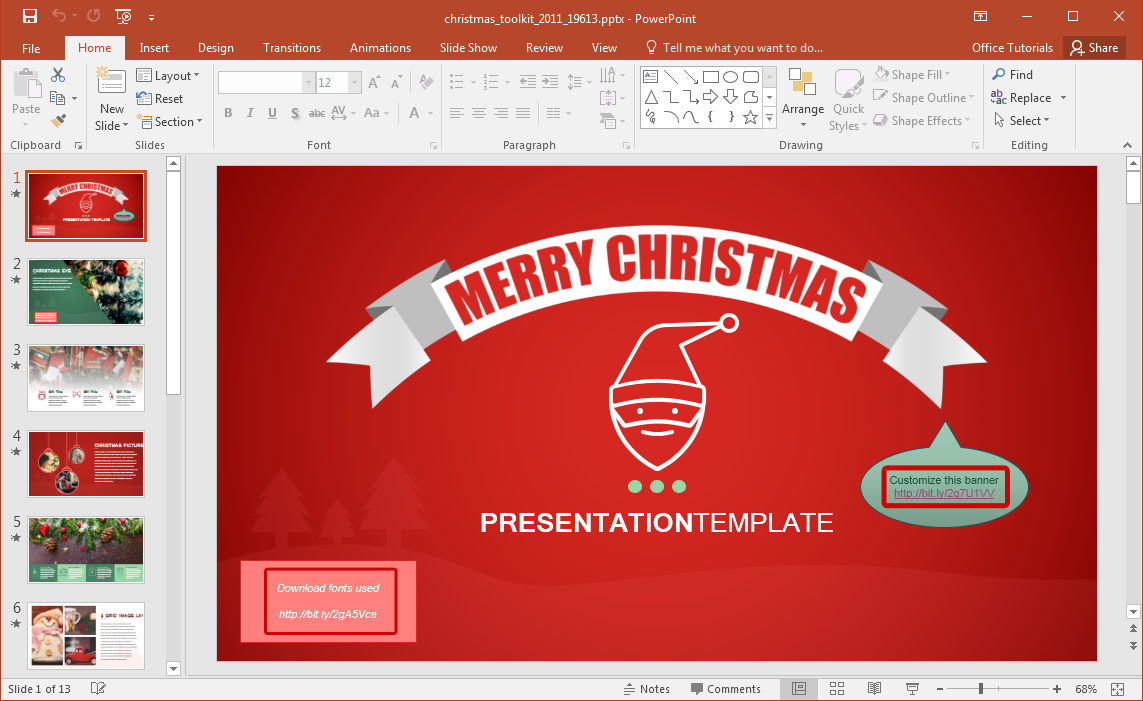Open the Transitions tab
The height and width of the screenshot is (701, 1143).
click(x=291, y=48)
